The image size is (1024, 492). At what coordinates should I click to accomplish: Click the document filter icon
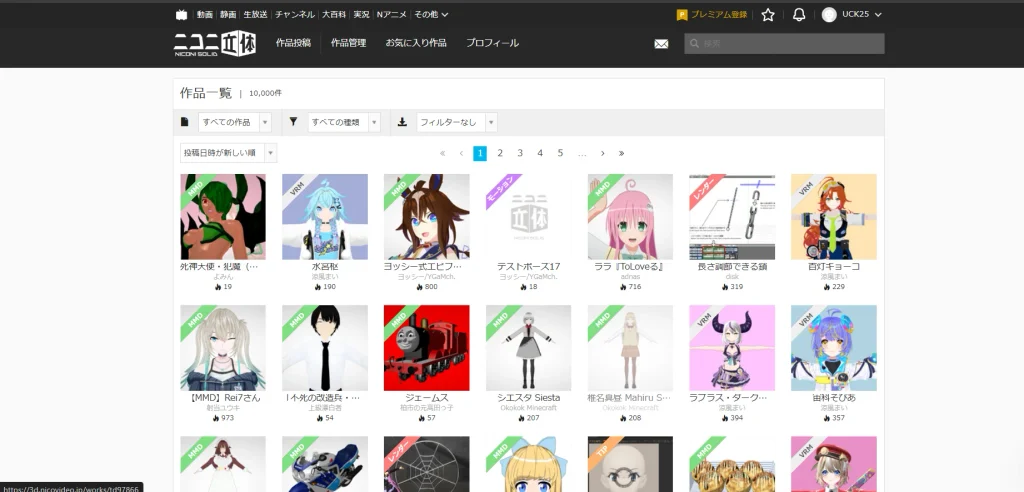(x=185, y=122)
